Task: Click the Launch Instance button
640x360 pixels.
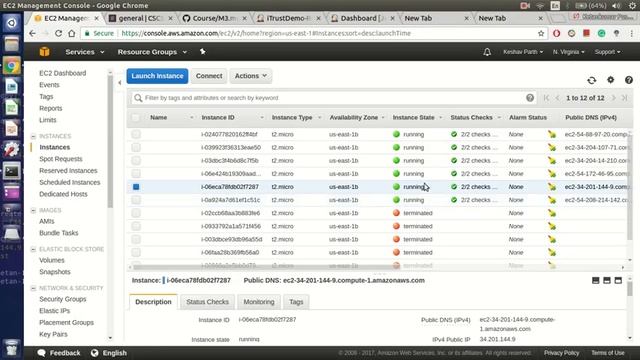Action: point(157,76)
